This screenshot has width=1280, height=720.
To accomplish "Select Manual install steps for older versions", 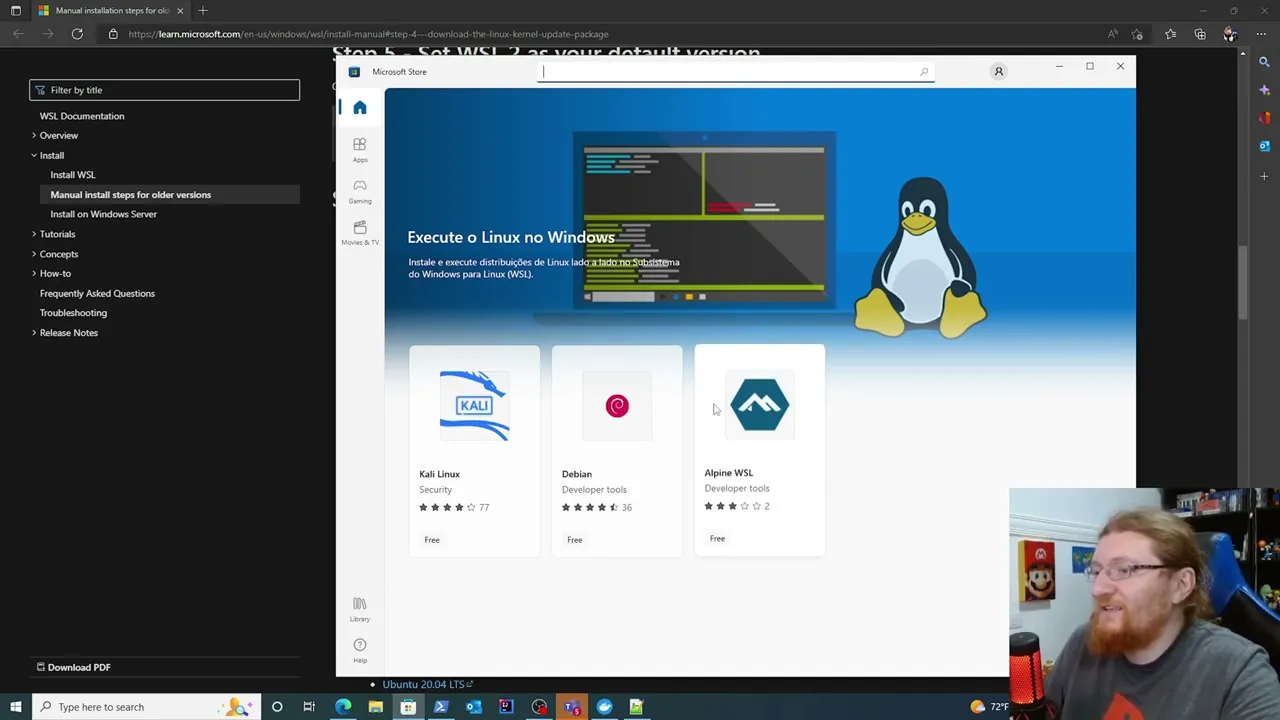I will tap(131, 195).
